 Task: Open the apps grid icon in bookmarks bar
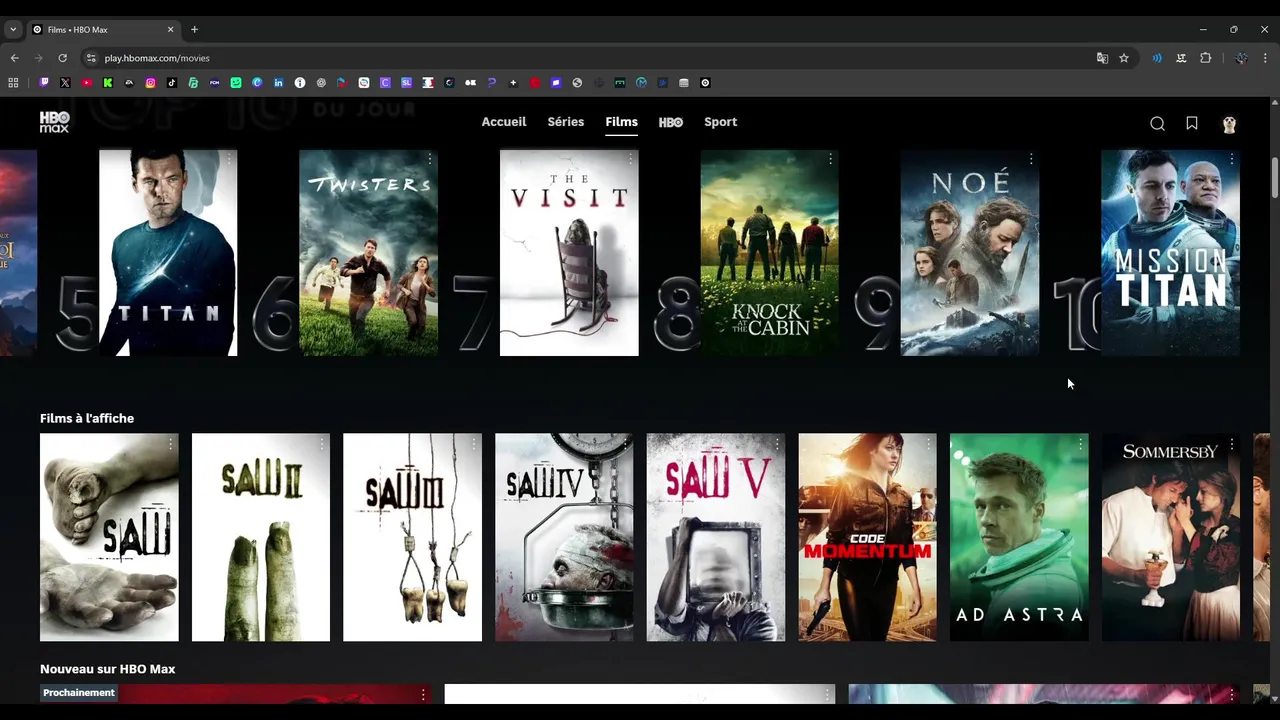click(14, 83)
